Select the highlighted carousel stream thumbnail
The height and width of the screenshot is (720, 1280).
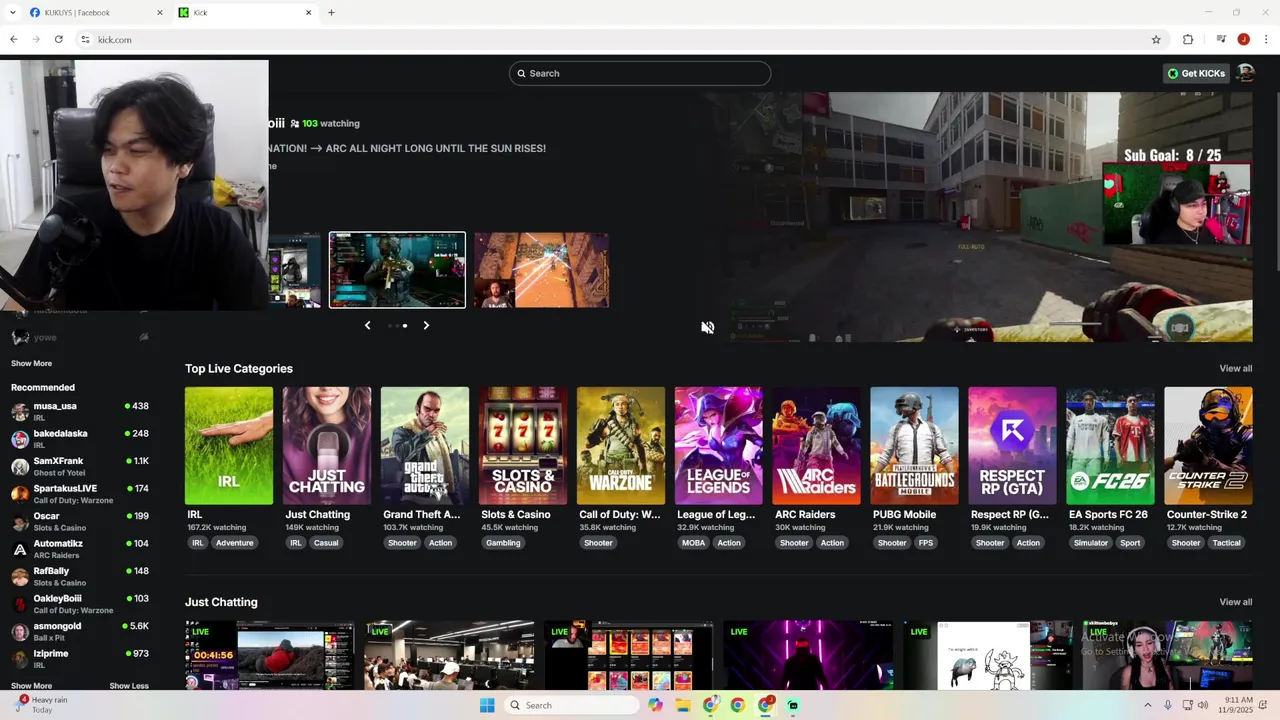click(x=397, y=270)
